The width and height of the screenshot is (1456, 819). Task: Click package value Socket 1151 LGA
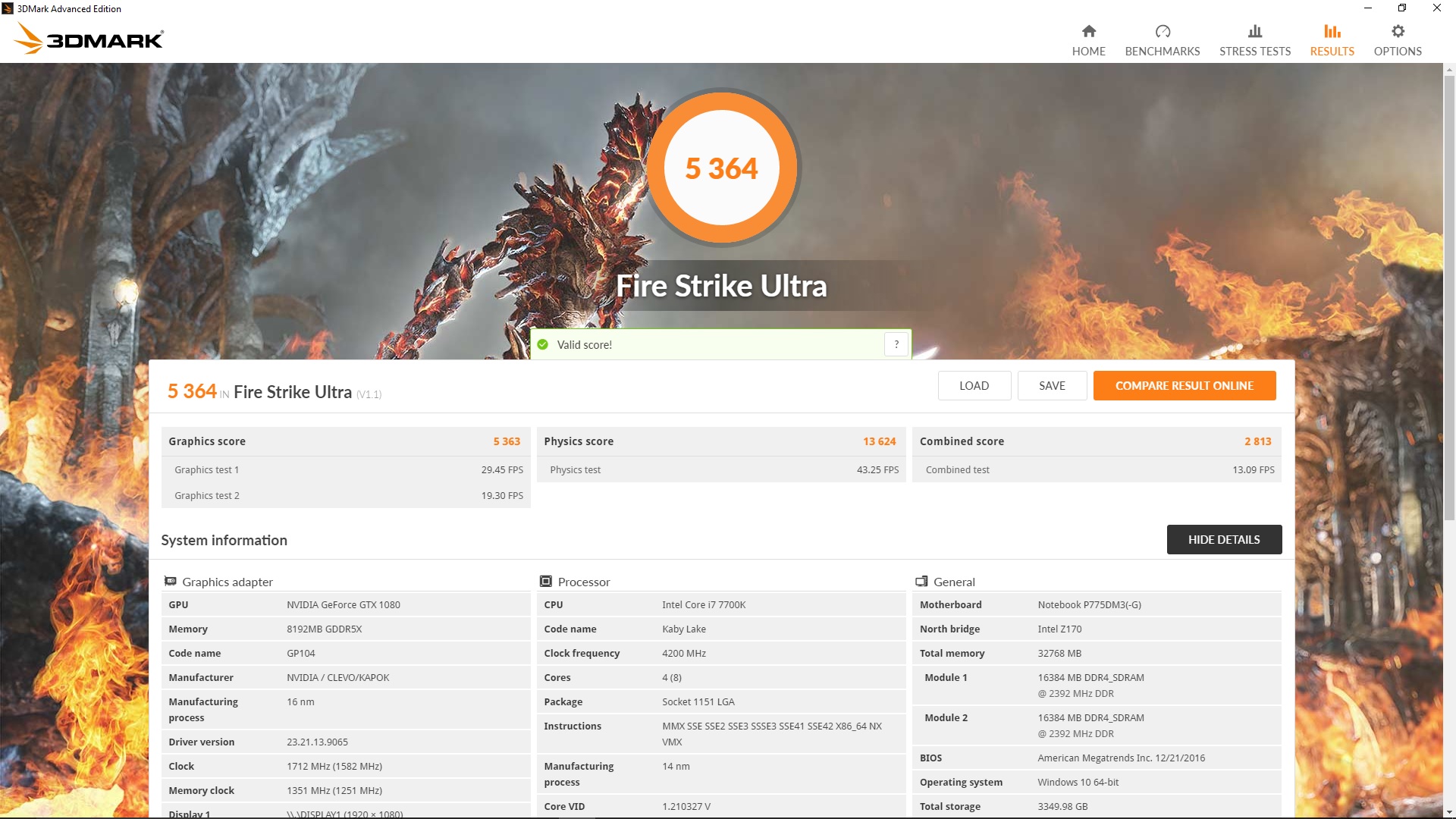[x=698, y=701]
